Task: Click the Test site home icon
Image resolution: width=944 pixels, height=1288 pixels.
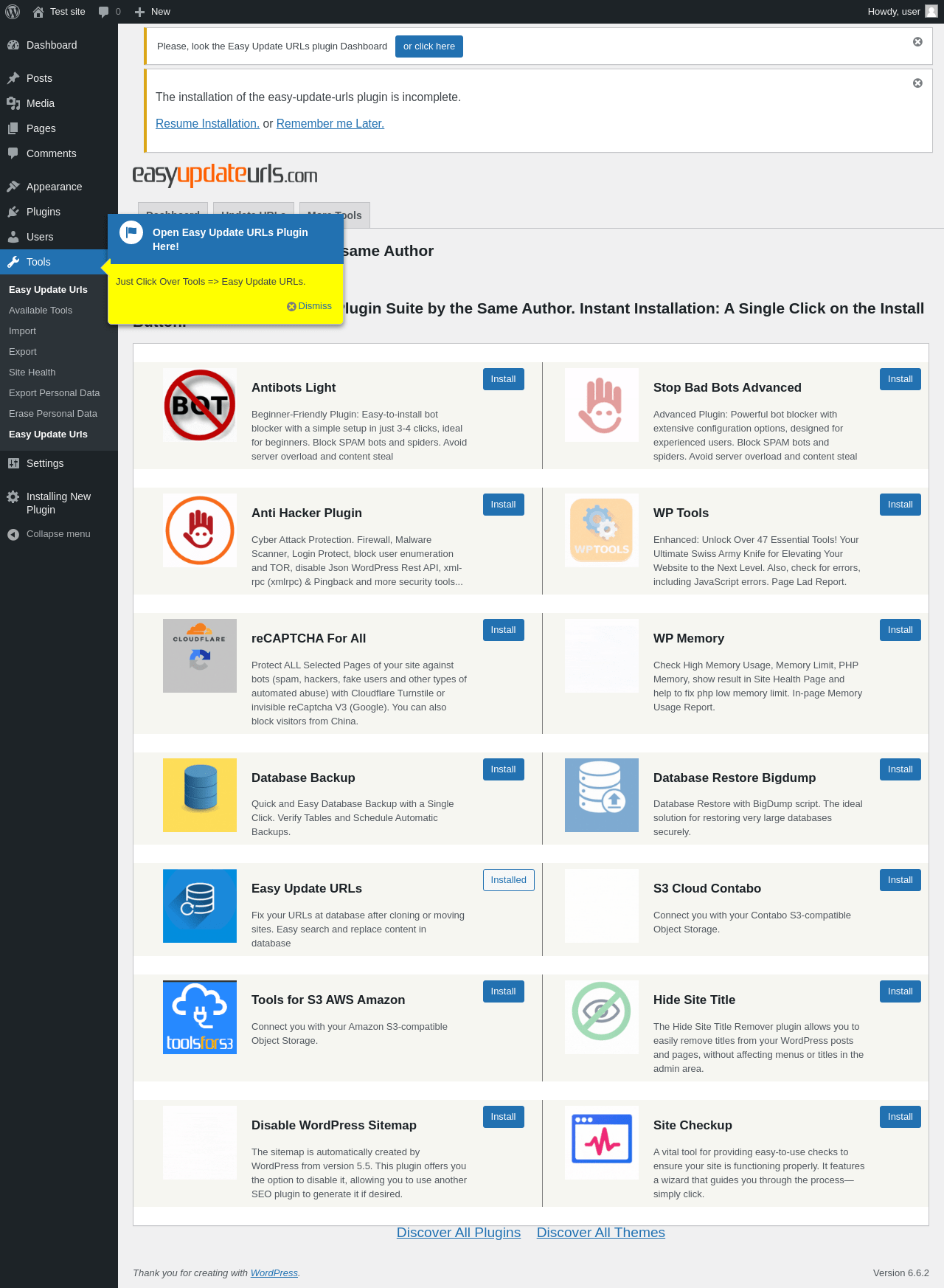Action: (x=38, y=12)
